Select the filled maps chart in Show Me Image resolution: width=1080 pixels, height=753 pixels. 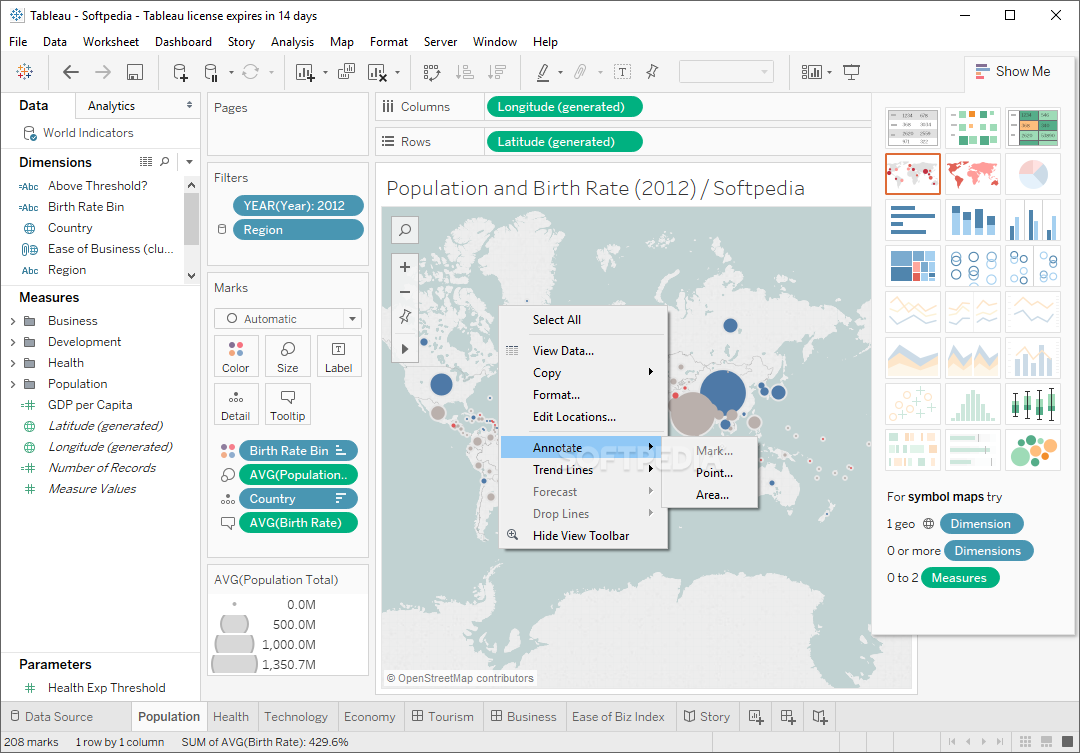[x=973, y=174]
